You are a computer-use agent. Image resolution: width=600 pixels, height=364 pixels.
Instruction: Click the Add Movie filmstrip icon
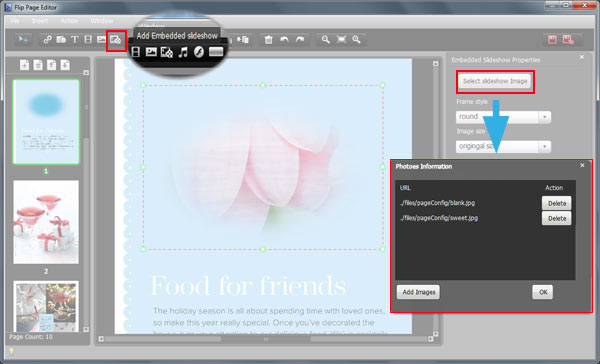point(88,39)
